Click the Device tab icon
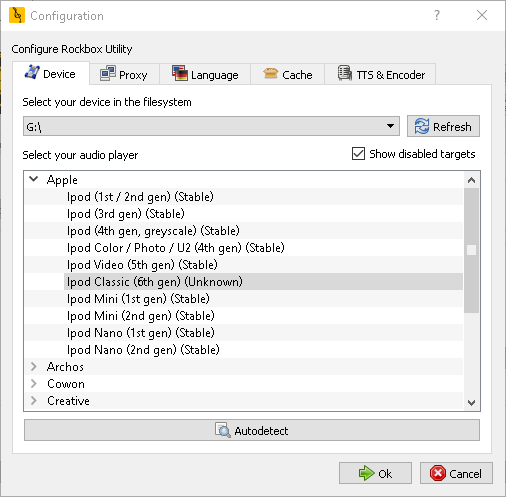Image resolution: width=506 pixels, height=497 pixels. (32, 72)
